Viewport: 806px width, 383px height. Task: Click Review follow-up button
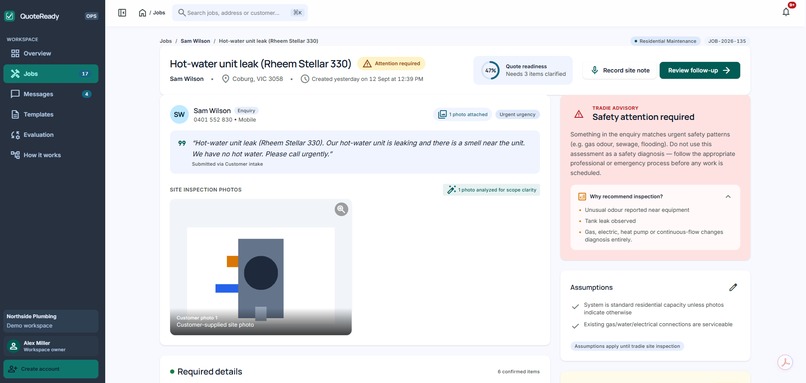pyautogui.click(x=700, y=70)
